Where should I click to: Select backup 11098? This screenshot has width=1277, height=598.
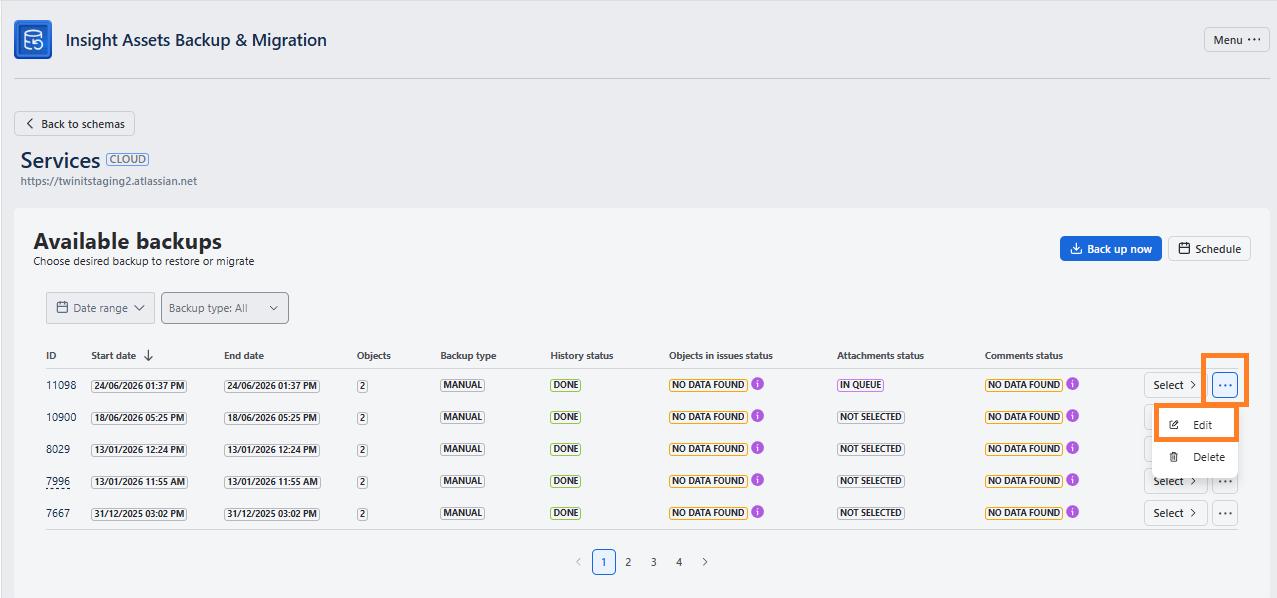point(1175,385)
